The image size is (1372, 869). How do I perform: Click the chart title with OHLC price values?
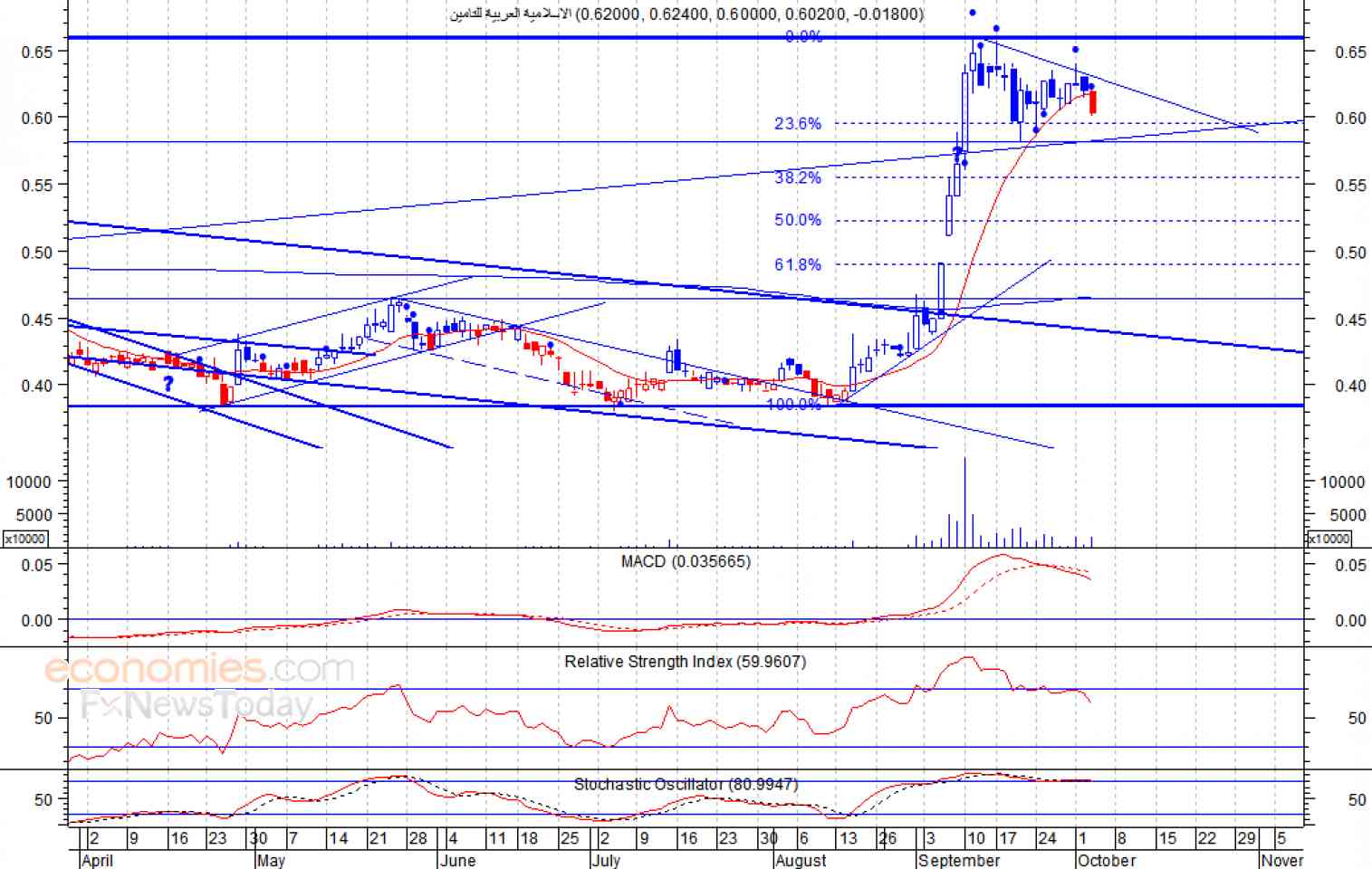[x=687, y=14]
